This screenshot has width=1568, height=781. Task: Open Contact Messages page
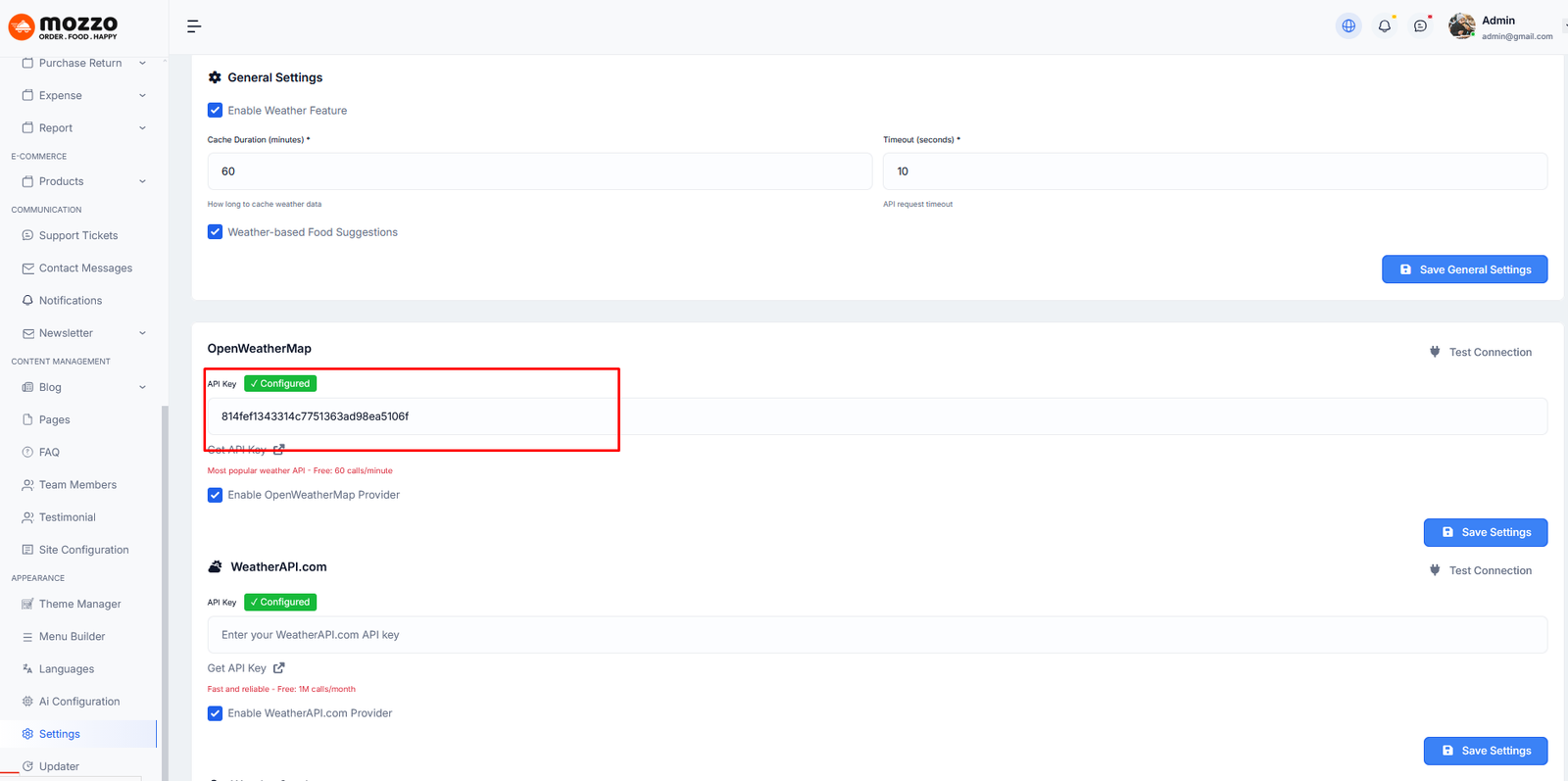point(85,268)
